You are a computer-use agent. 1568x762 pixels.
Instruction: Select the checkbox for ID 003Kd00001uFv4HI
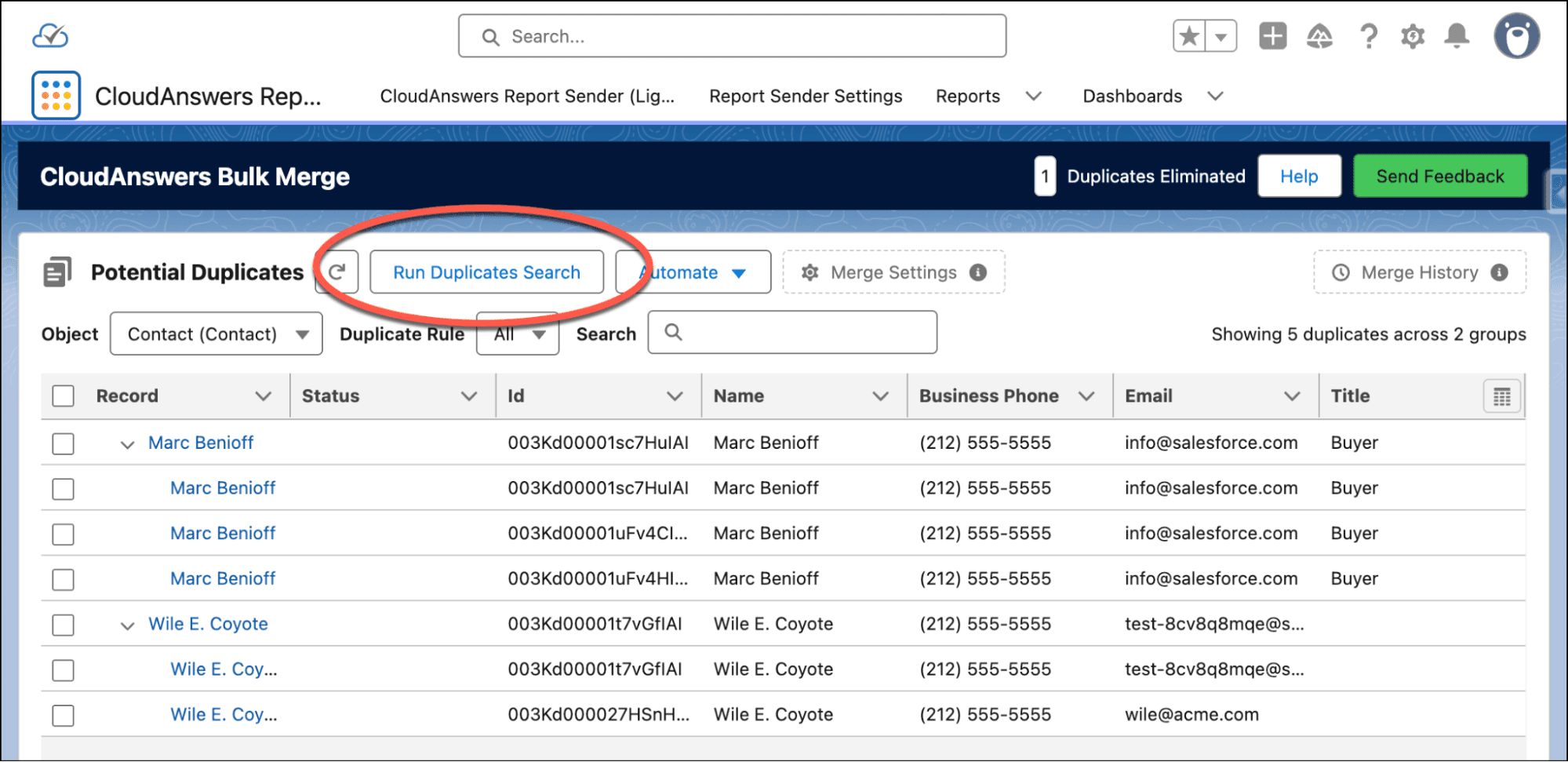pyautogui.click(x=64, y=580)
